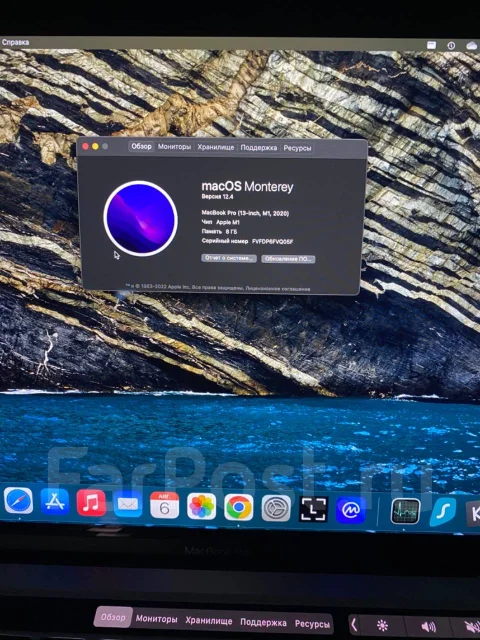Tap Хранилище on the Touch Bar
Screen dimensions: 480x640
coord(209,621)
